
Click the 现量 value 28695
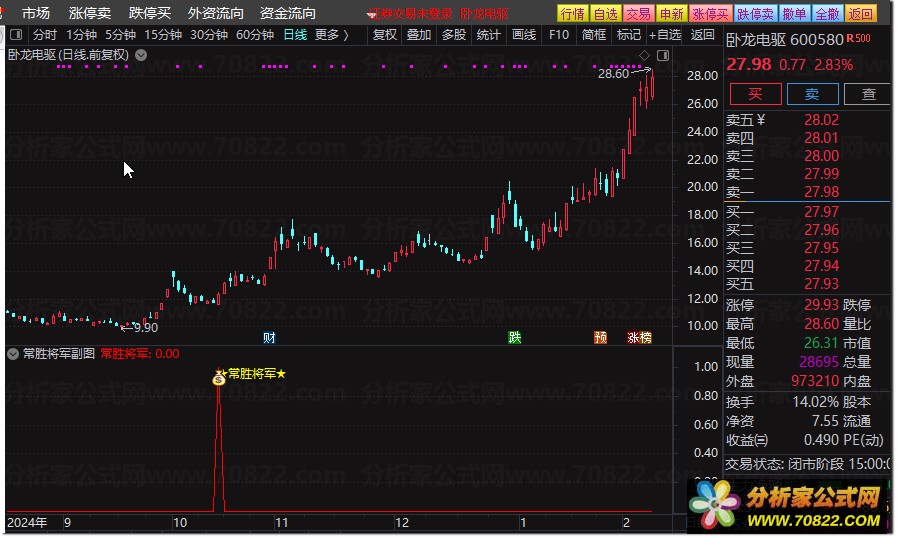tap(819, 361)
